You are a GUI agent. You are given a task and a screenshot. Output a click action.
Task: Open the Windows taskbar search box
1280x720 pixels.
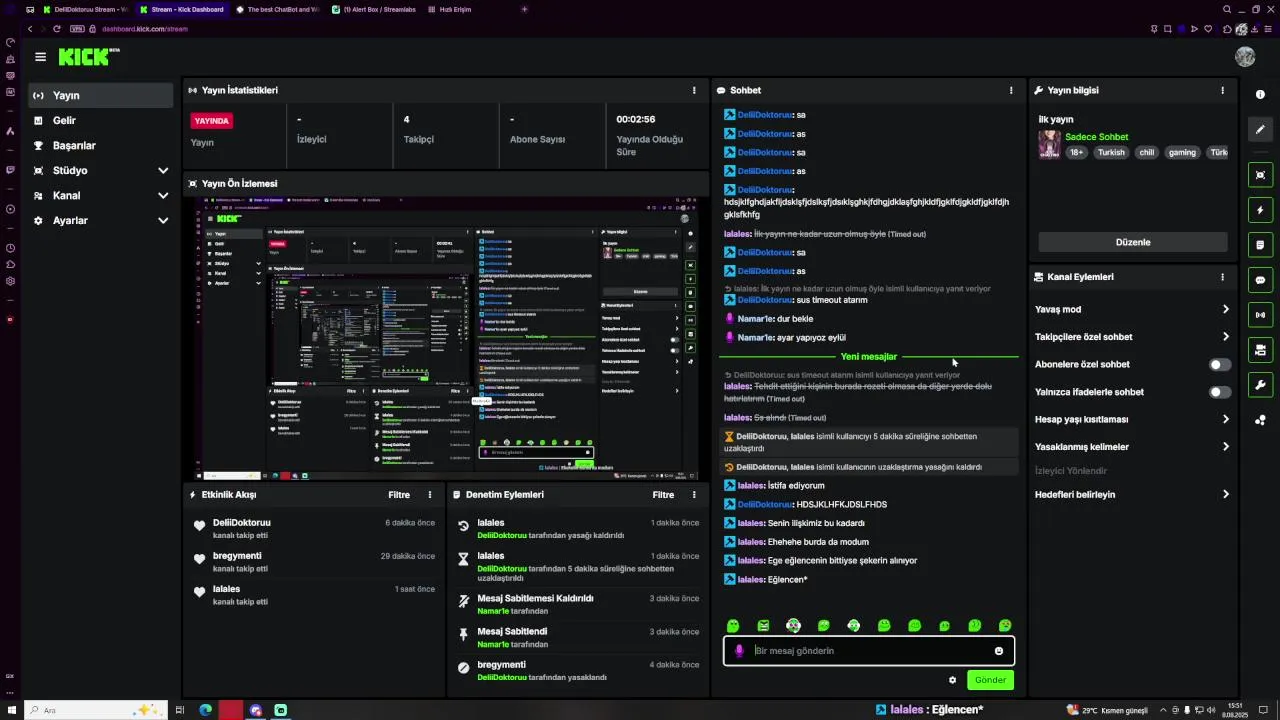[93, 710]
